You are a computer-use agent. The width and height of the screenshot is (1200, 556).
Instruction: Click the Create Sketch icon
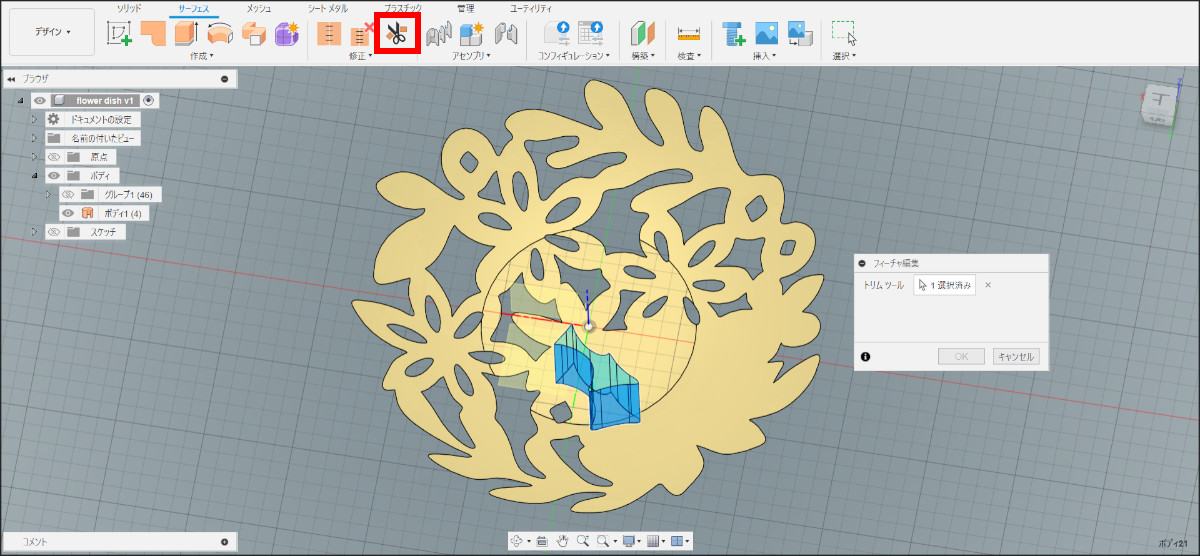120,34
